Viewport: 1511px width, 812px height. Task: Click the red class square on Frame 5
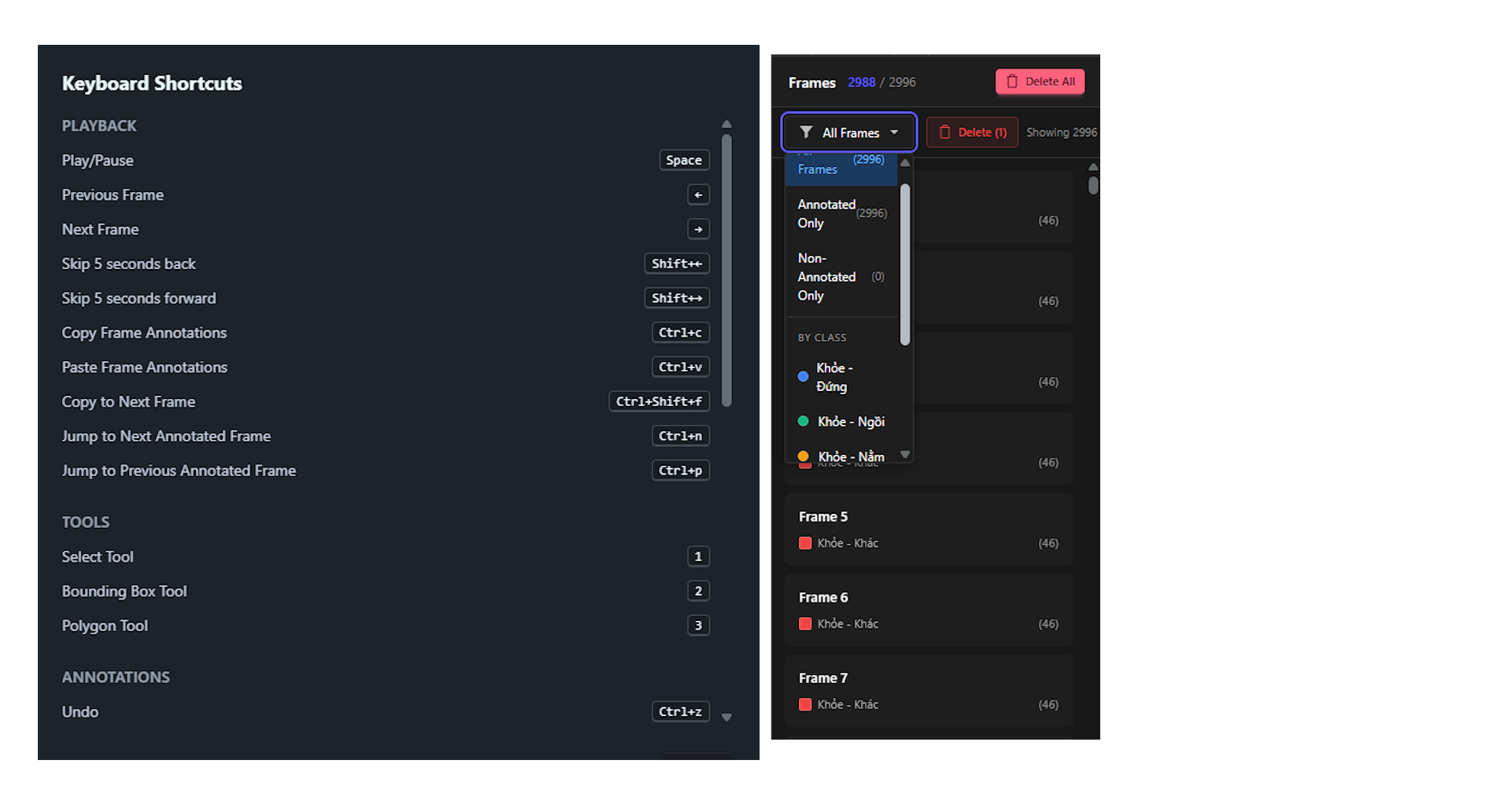coord(805,544)
